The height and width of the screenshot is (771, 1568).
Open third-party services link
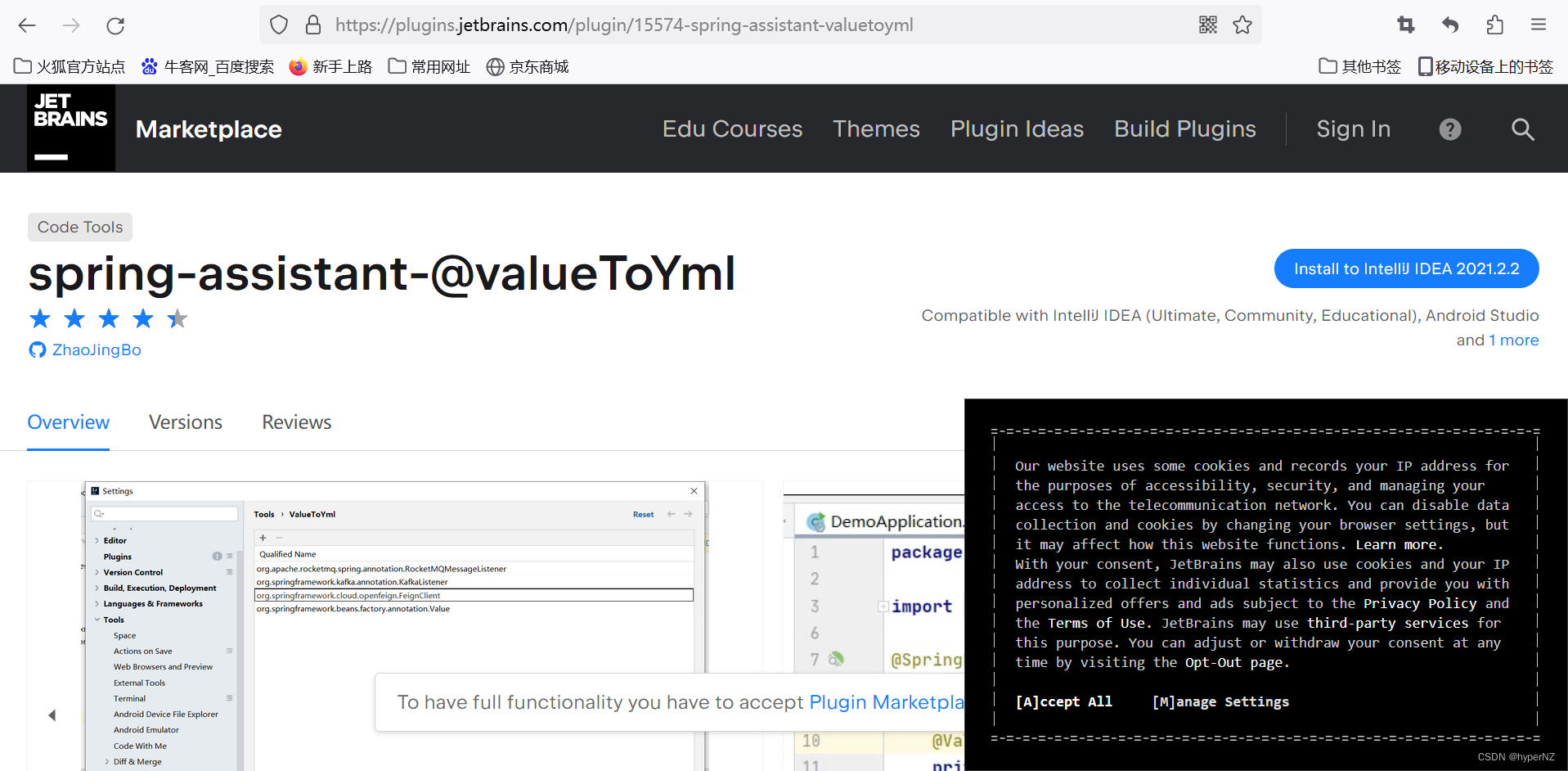[x=1387, y=623]
